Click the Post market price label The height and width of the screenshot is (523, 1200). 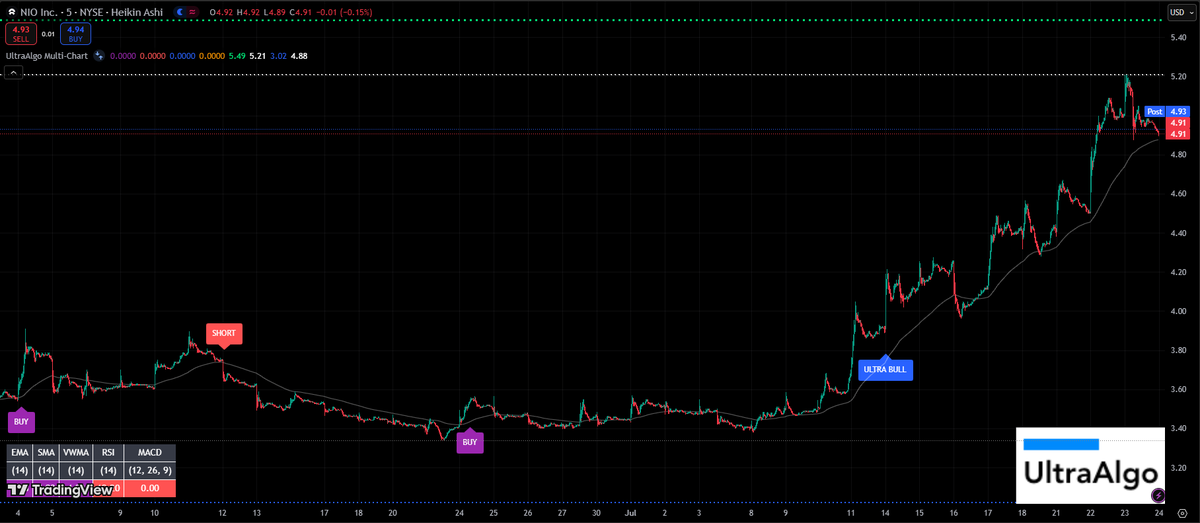pos(1155,111)
